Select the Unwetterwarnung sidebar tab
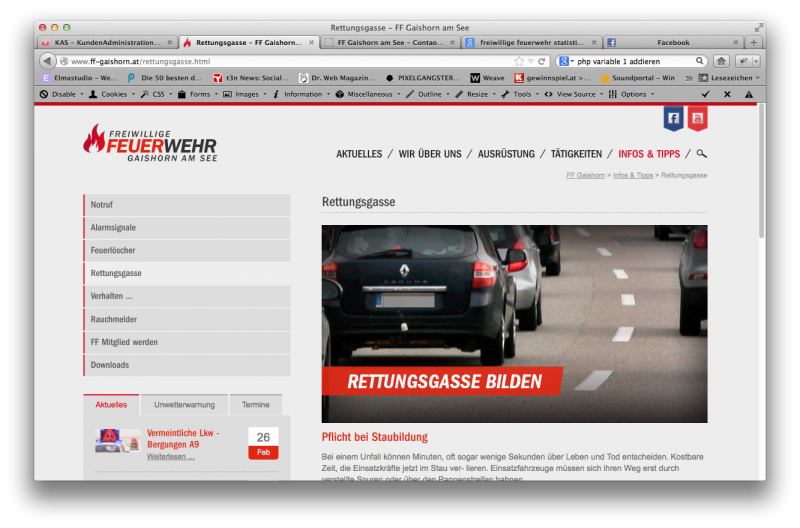Screen dimensions: 800x528 pos(185,405)
